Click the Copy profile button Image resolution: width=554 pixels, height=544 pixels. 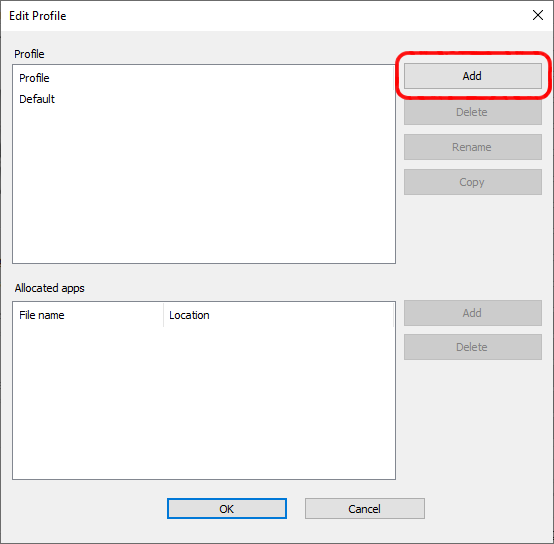click(472, 182)
